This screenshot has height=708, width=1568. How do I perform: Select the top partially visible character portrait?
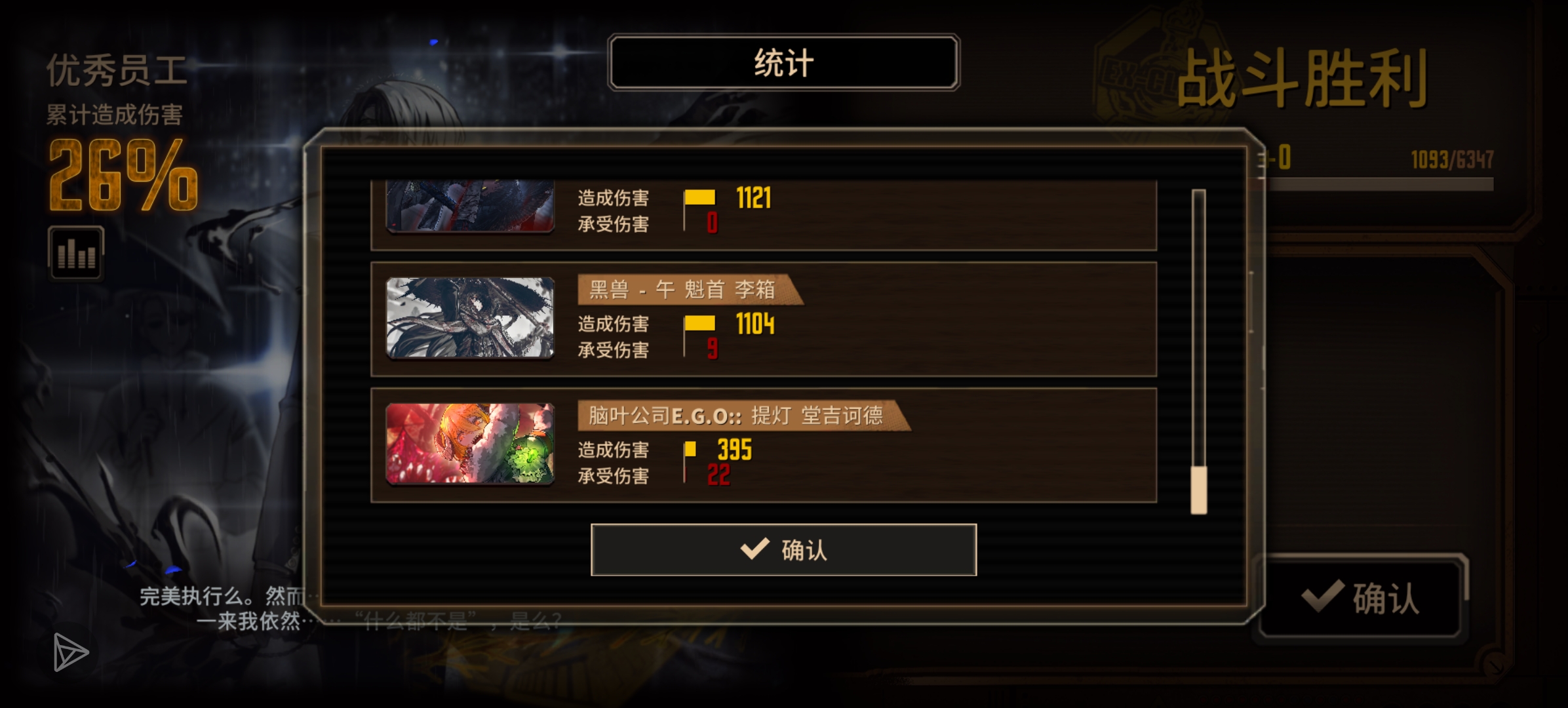tap(470, 206)
